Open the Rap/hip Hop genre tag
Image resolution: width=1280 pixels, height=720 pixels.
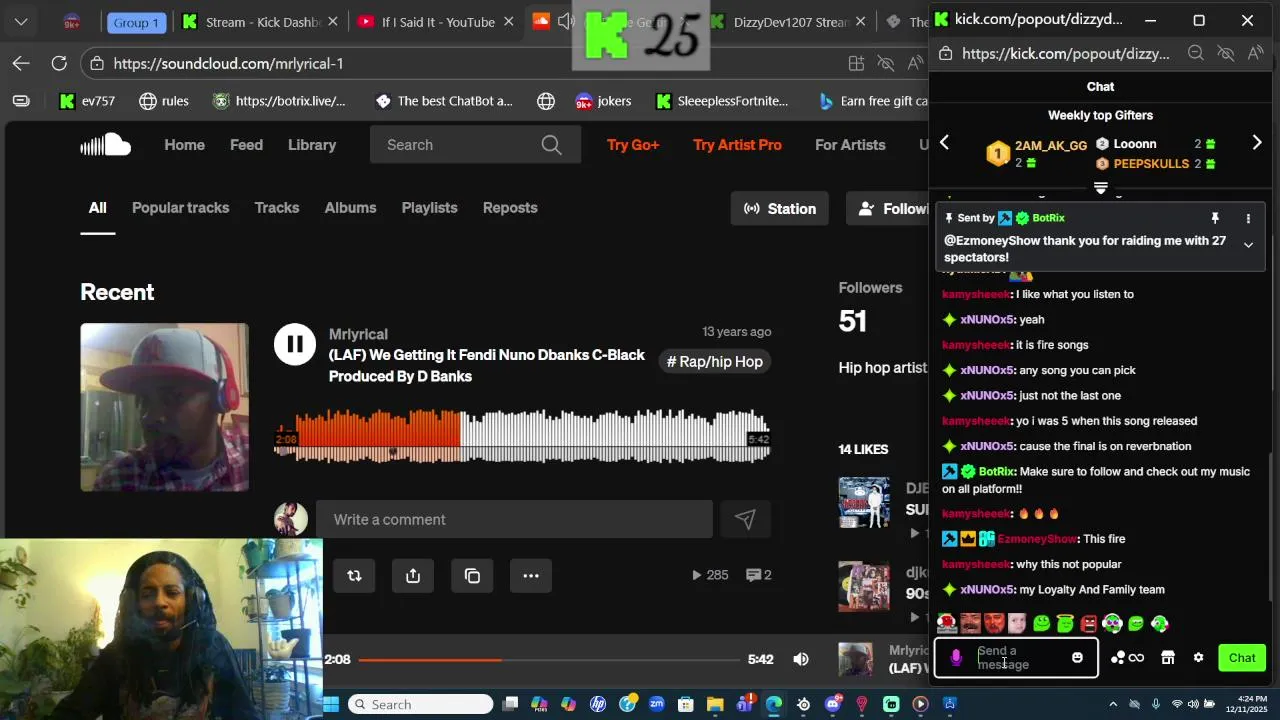point(714,362)
